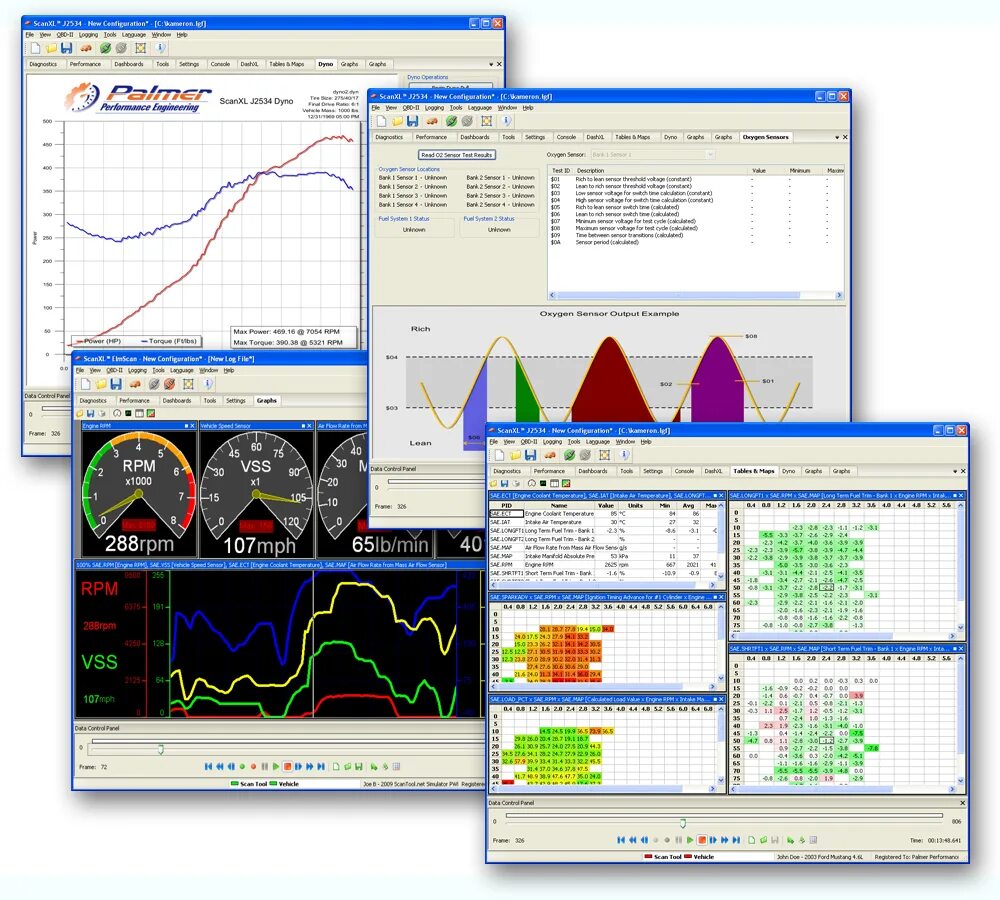The height and width of the screenshot is (900, 1000).
Task: Switch to Dyno tab in Tables & Maps window
Action: pos(789,471)
